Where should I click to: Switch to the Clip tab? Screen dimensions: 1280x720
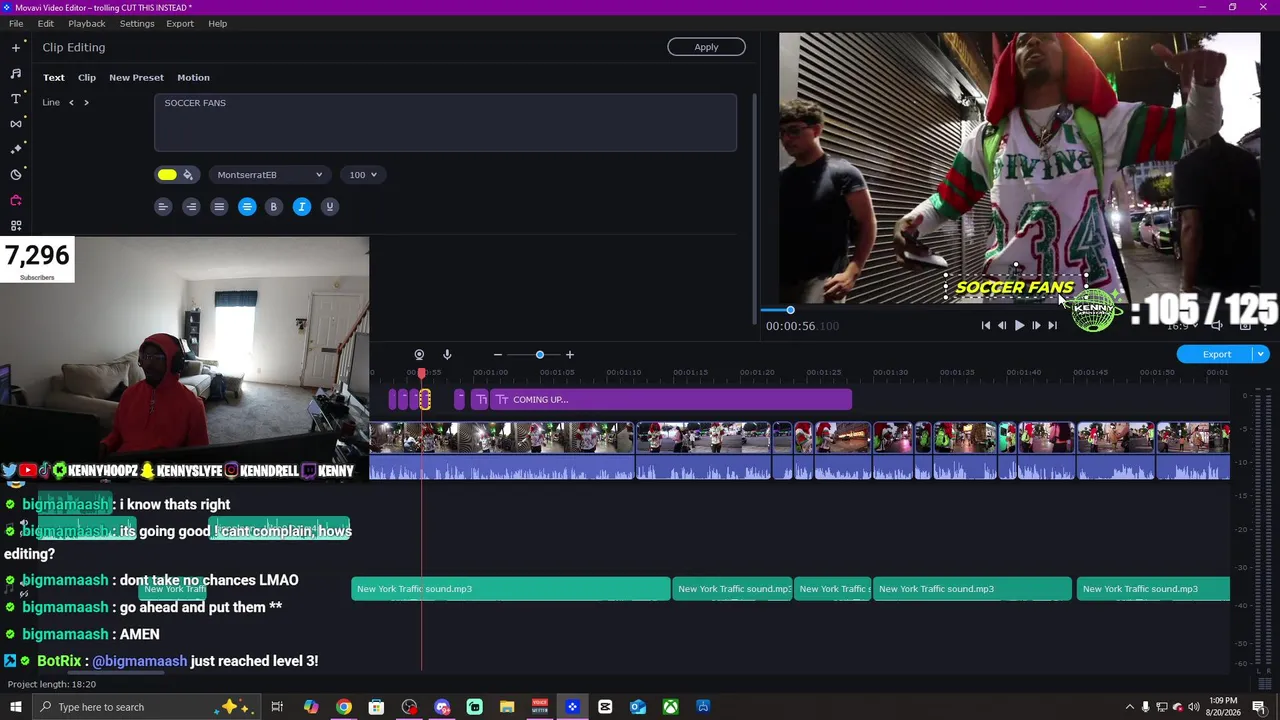(x=87, y=77)
